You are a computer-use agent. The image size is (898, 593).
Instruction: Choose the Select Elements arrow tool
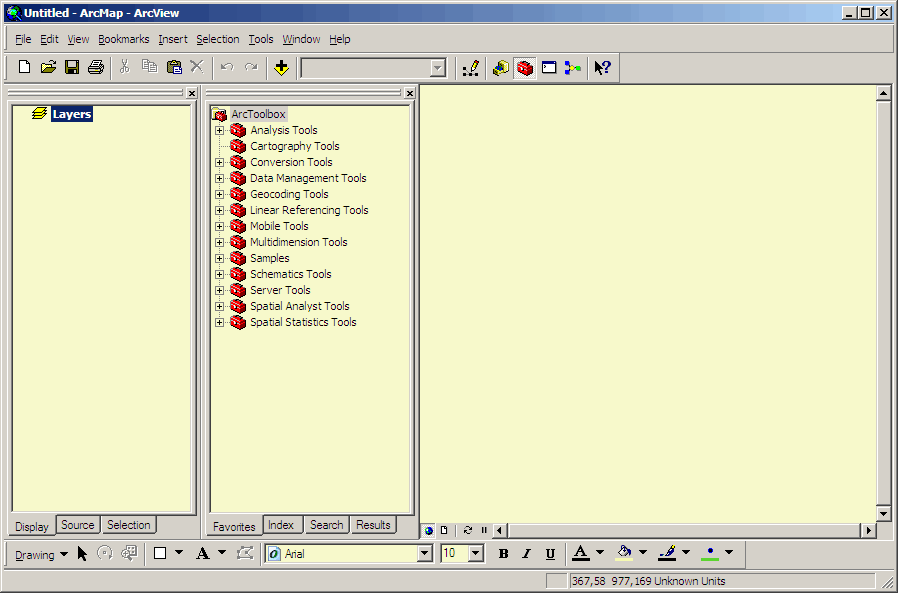(82, 553)
